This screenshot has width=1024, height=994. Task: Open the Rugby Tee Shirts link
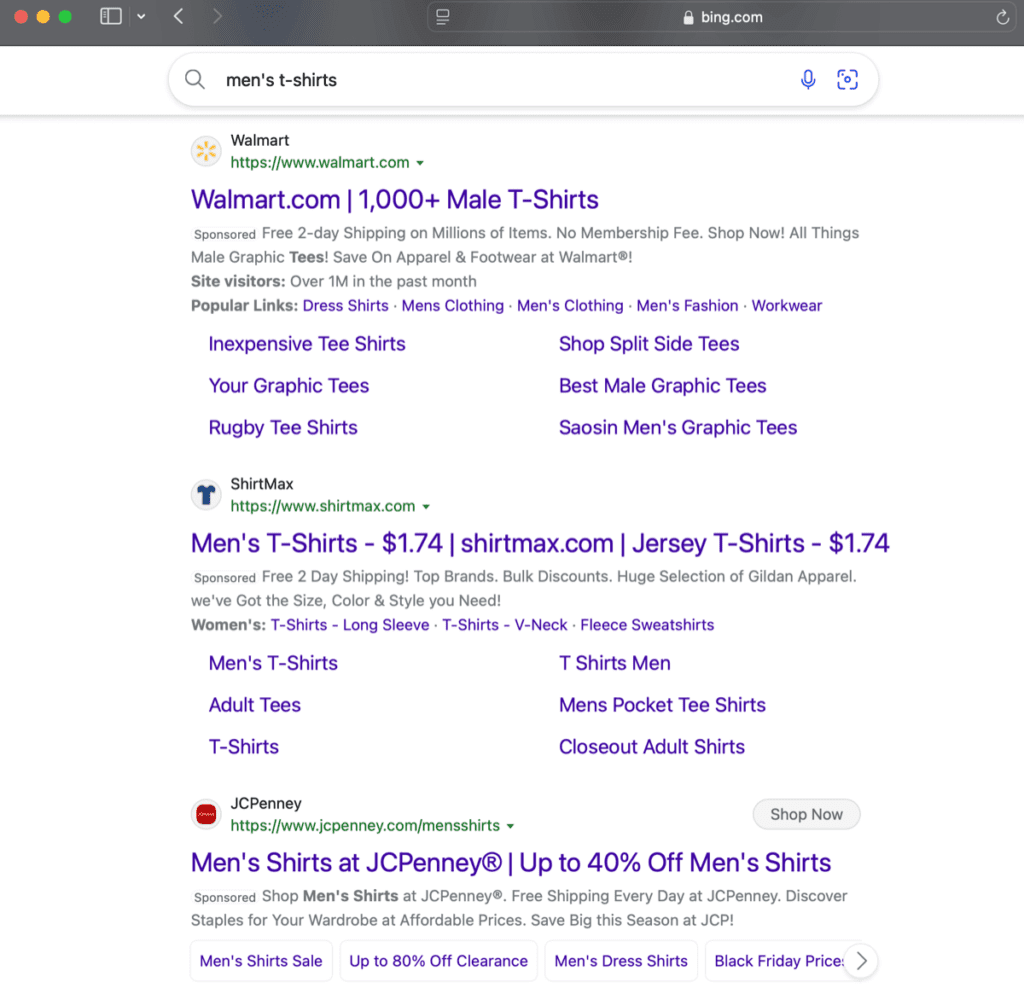coord(283,427)
